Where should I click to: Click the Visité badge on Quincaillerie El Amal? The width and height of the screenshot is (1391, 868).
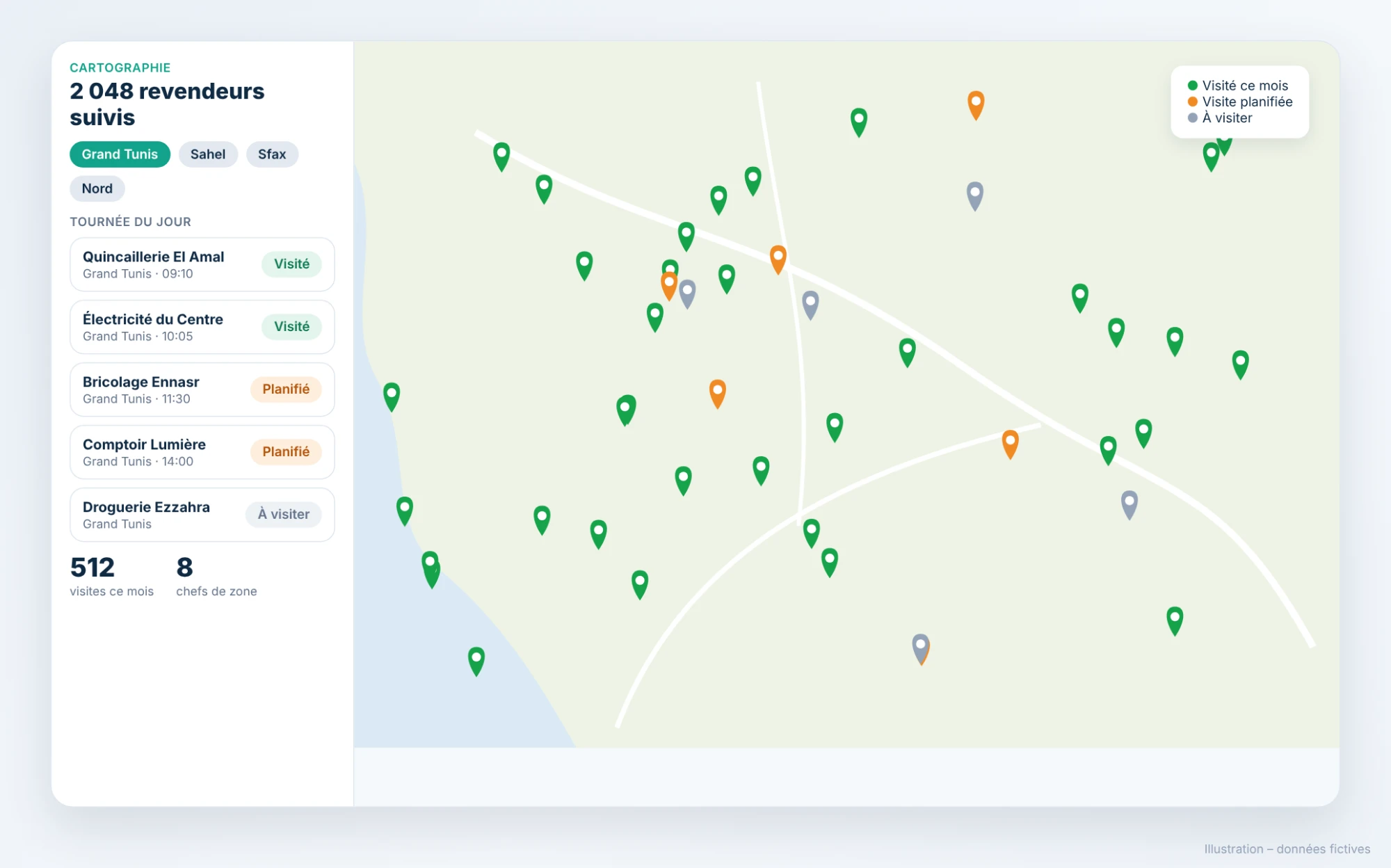coord(291,264)
